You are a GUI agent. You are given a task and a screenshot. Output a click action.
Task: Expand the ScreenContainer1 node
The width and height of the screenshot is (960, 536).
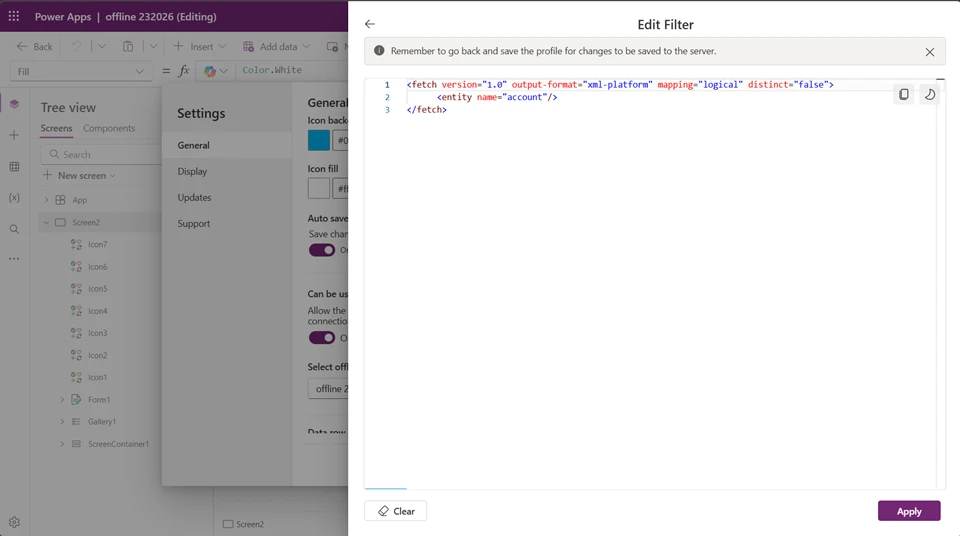tap(62, 444)
